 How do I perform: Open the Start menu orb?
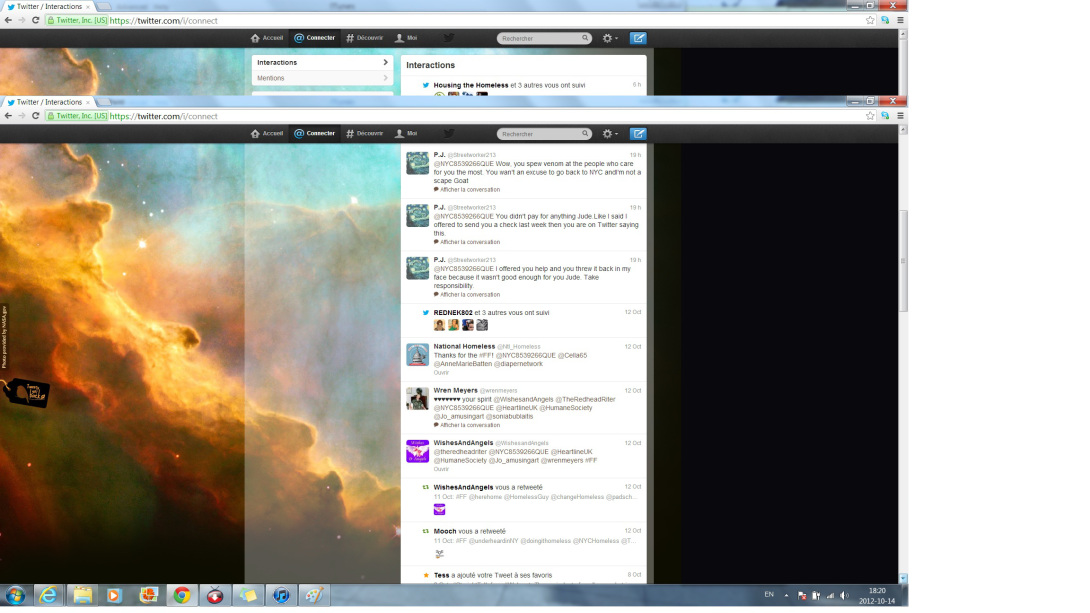click(15, 595)
